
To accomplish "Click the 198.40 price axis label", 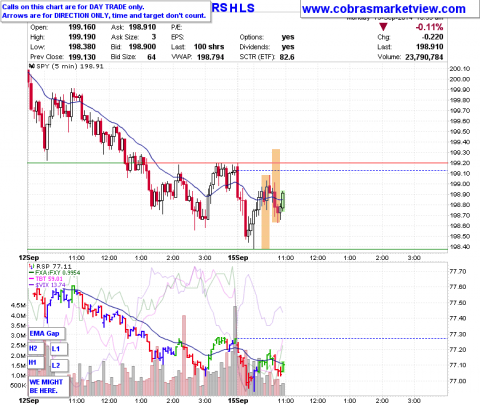I will 460,247.
